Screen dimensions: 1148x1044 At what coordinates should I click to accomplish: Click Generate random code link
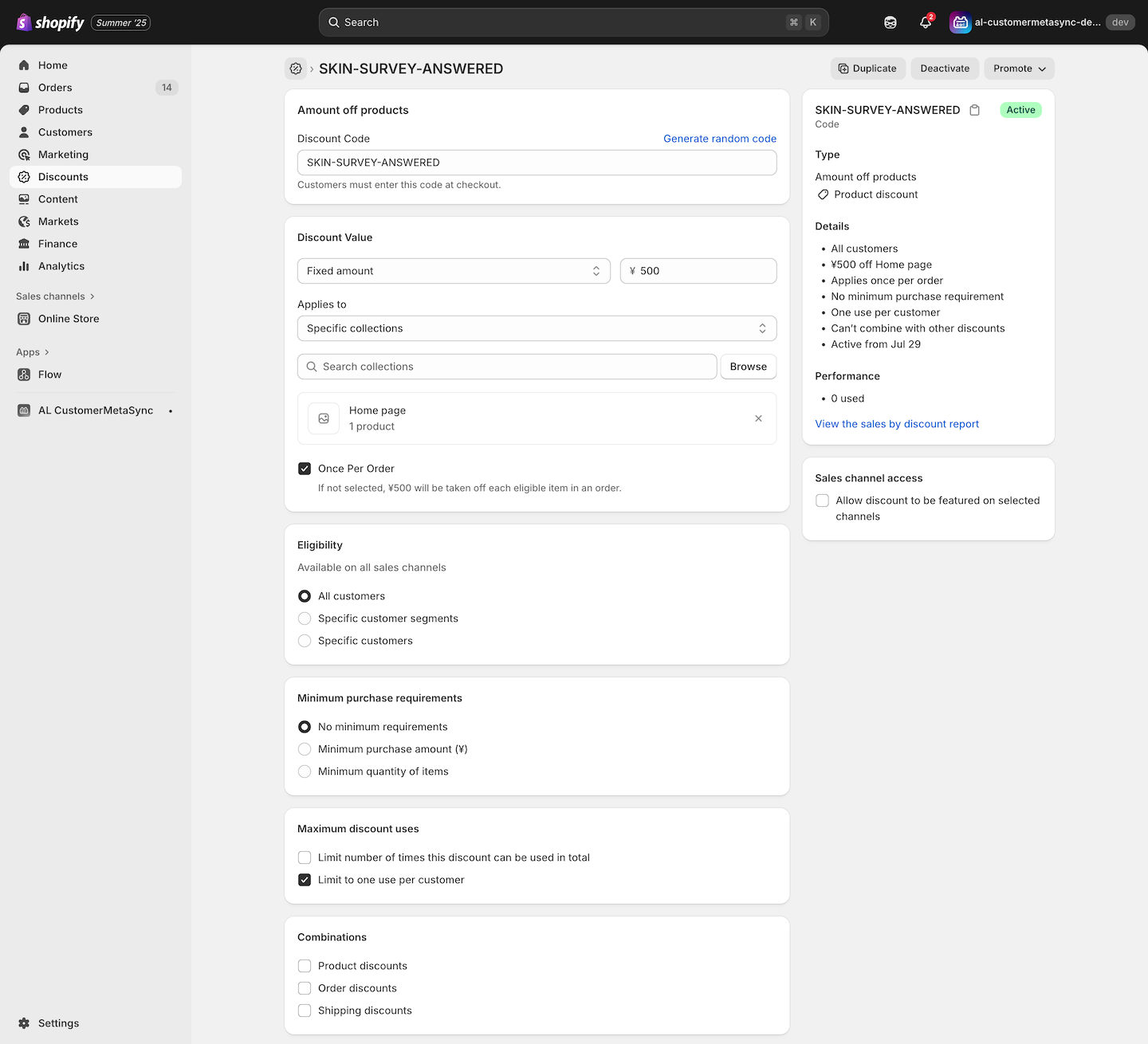coord(719,139)
